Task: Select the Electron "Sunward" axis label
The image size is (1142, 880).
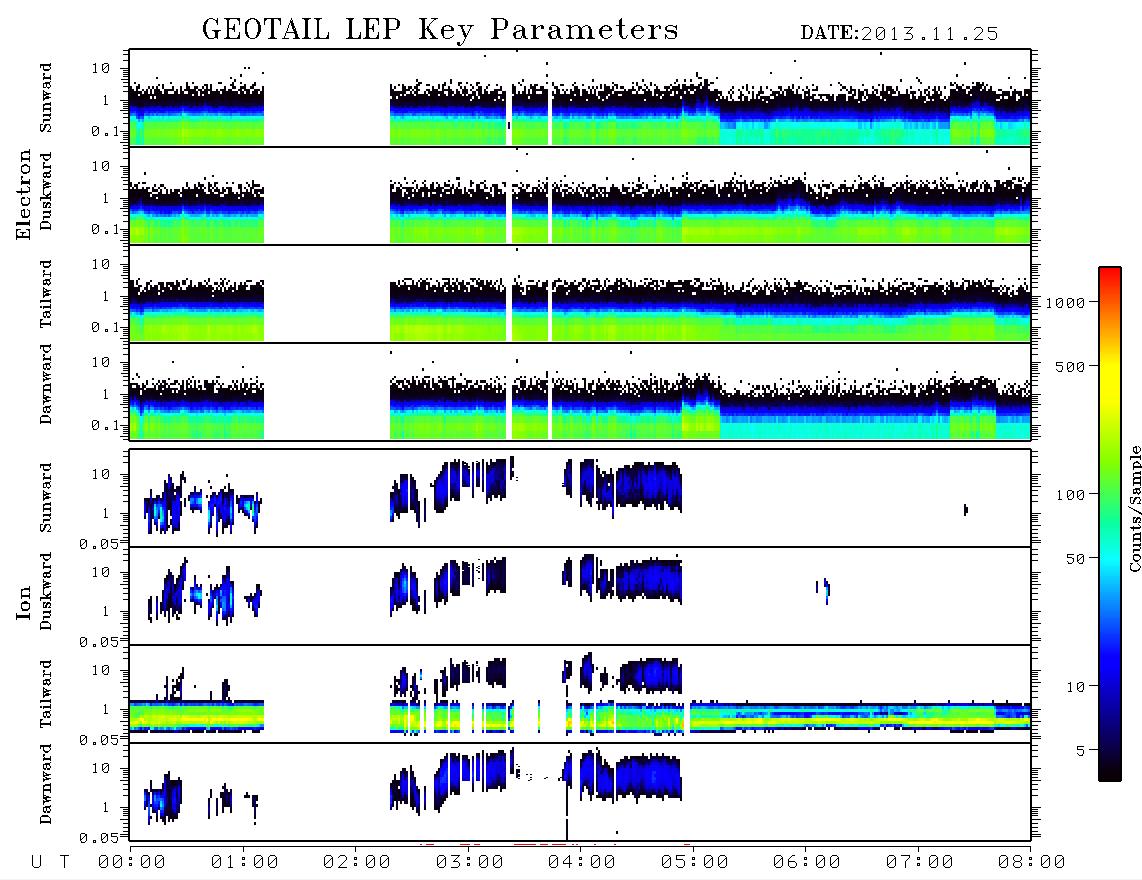Action: 46,98
